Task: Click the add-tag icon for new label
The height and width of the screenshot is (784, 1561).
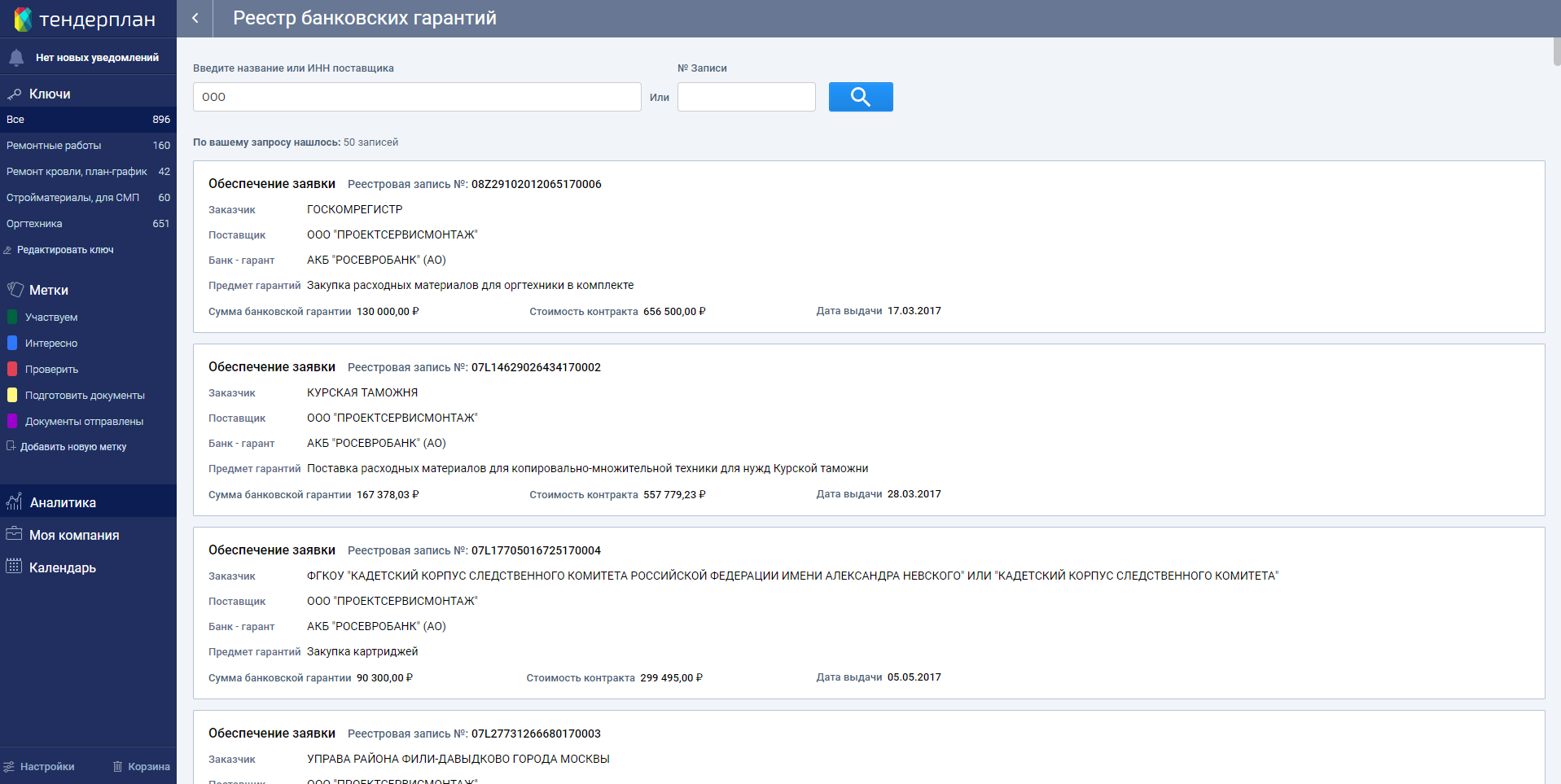Action: click(11, 446)
